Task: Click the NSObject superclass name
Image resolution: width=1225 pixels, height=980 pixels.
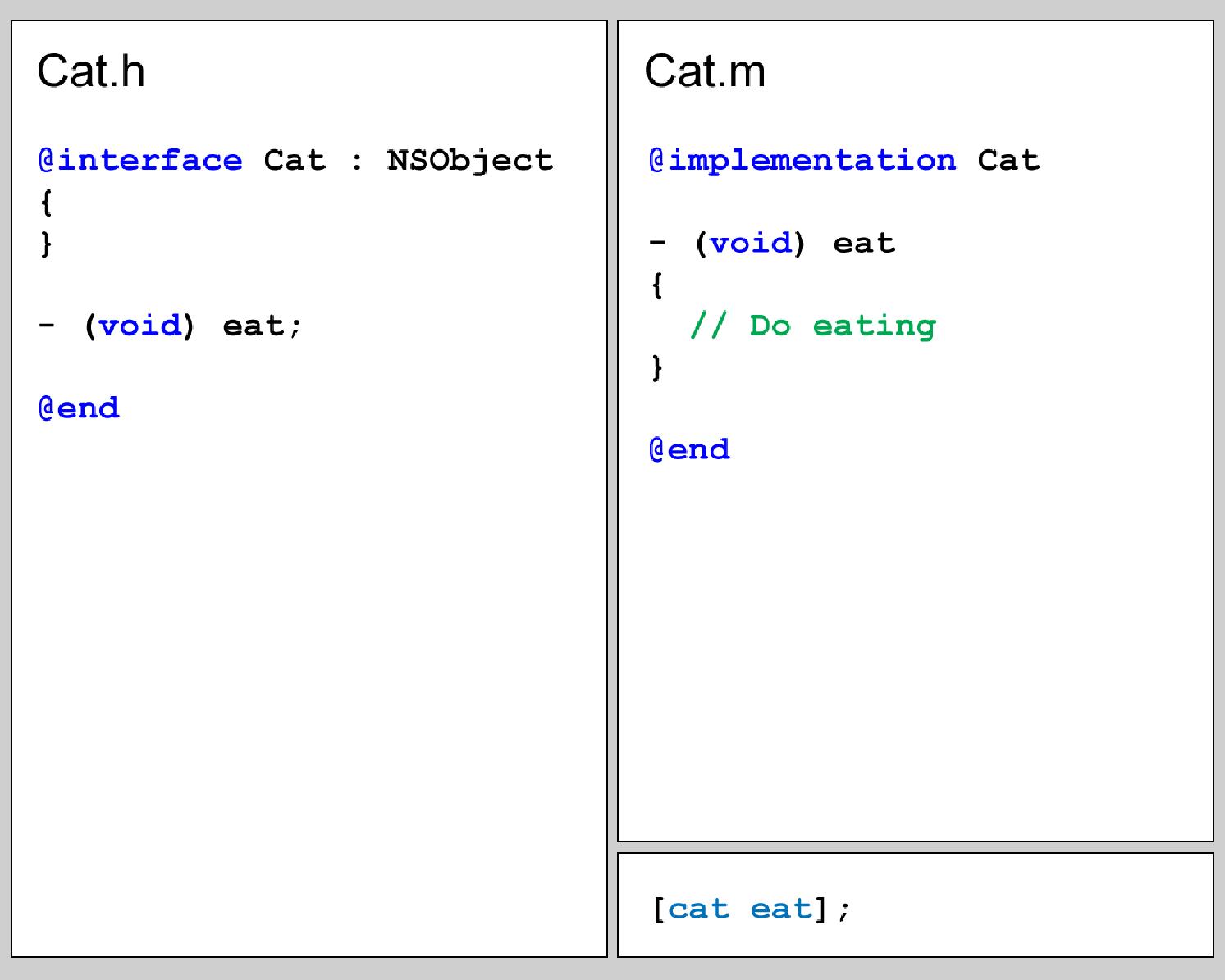Action: pos(470,161)
